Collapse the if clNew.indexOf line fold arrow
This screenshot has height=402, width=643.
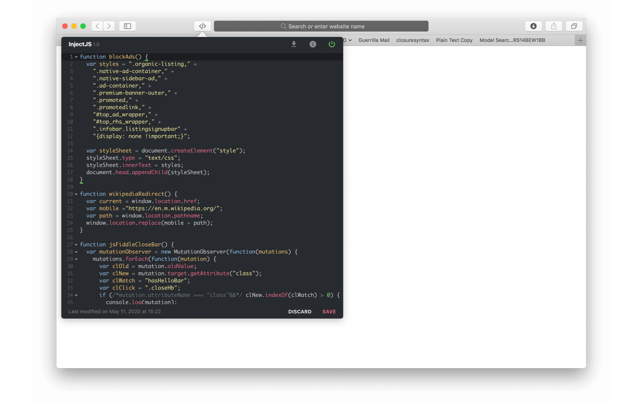76,295
